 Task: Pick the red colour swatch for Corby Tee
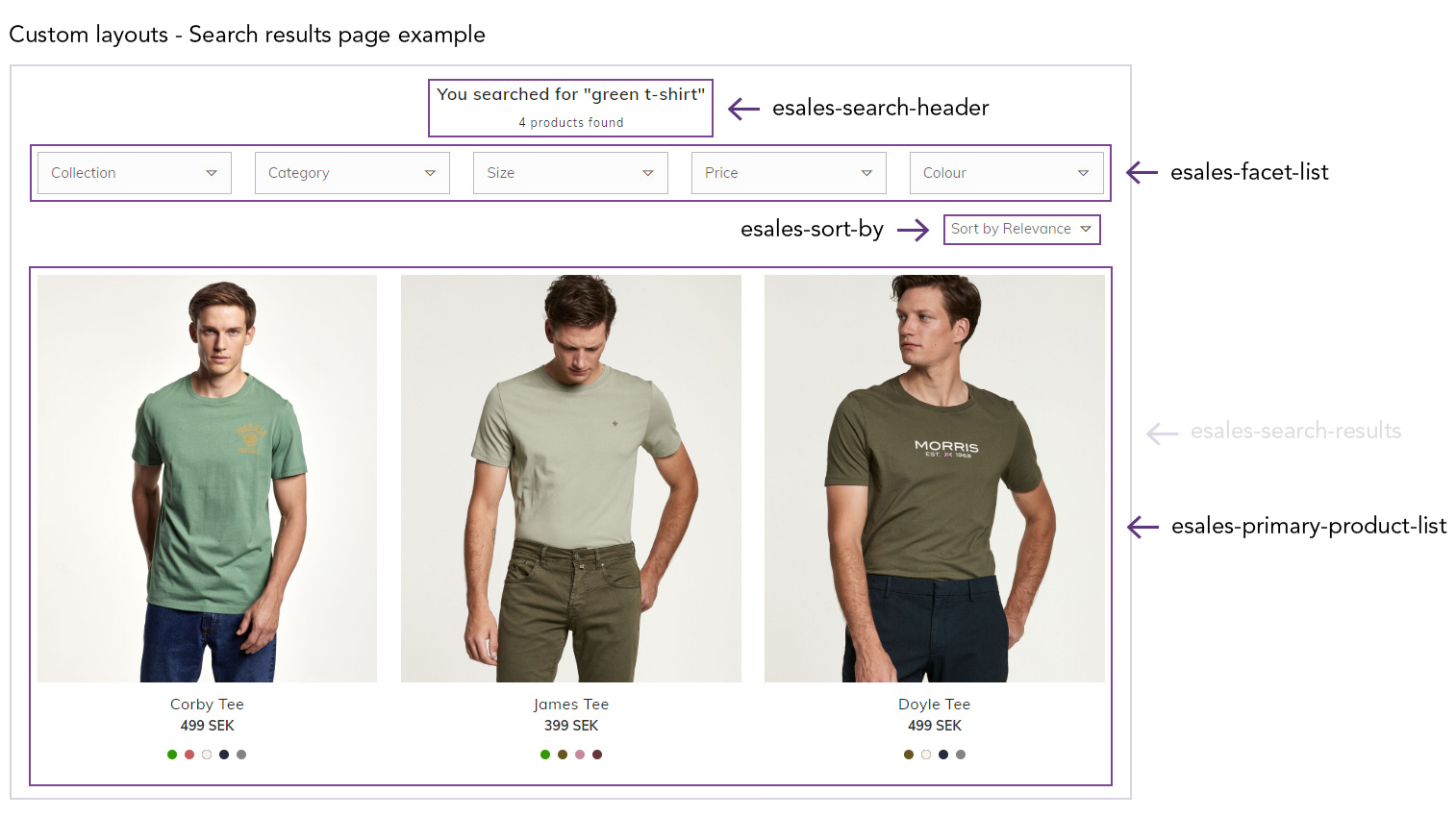[x=189, y=755]
